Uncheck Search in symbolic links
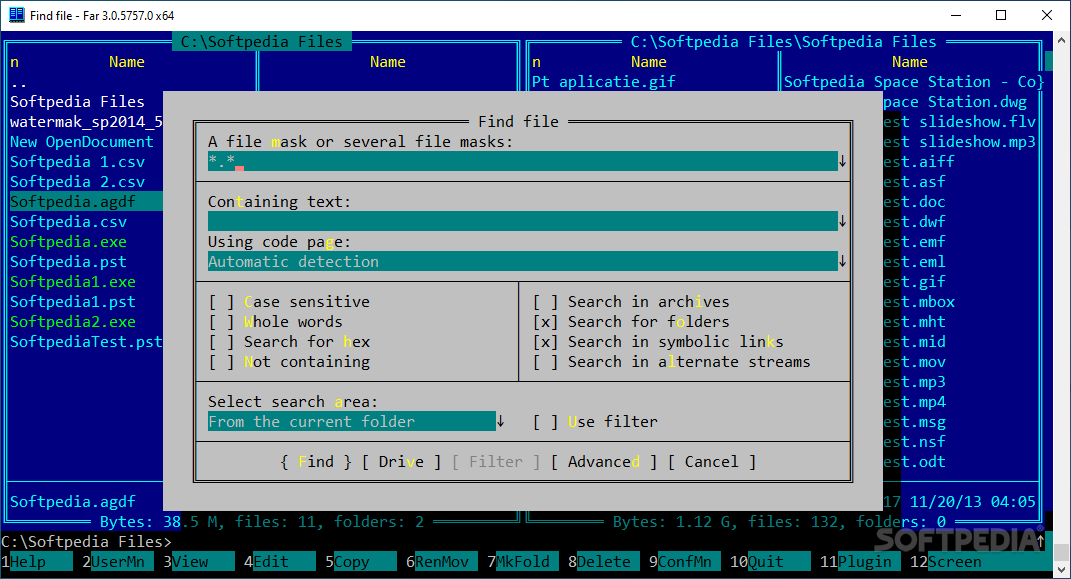 pos(658,341)
